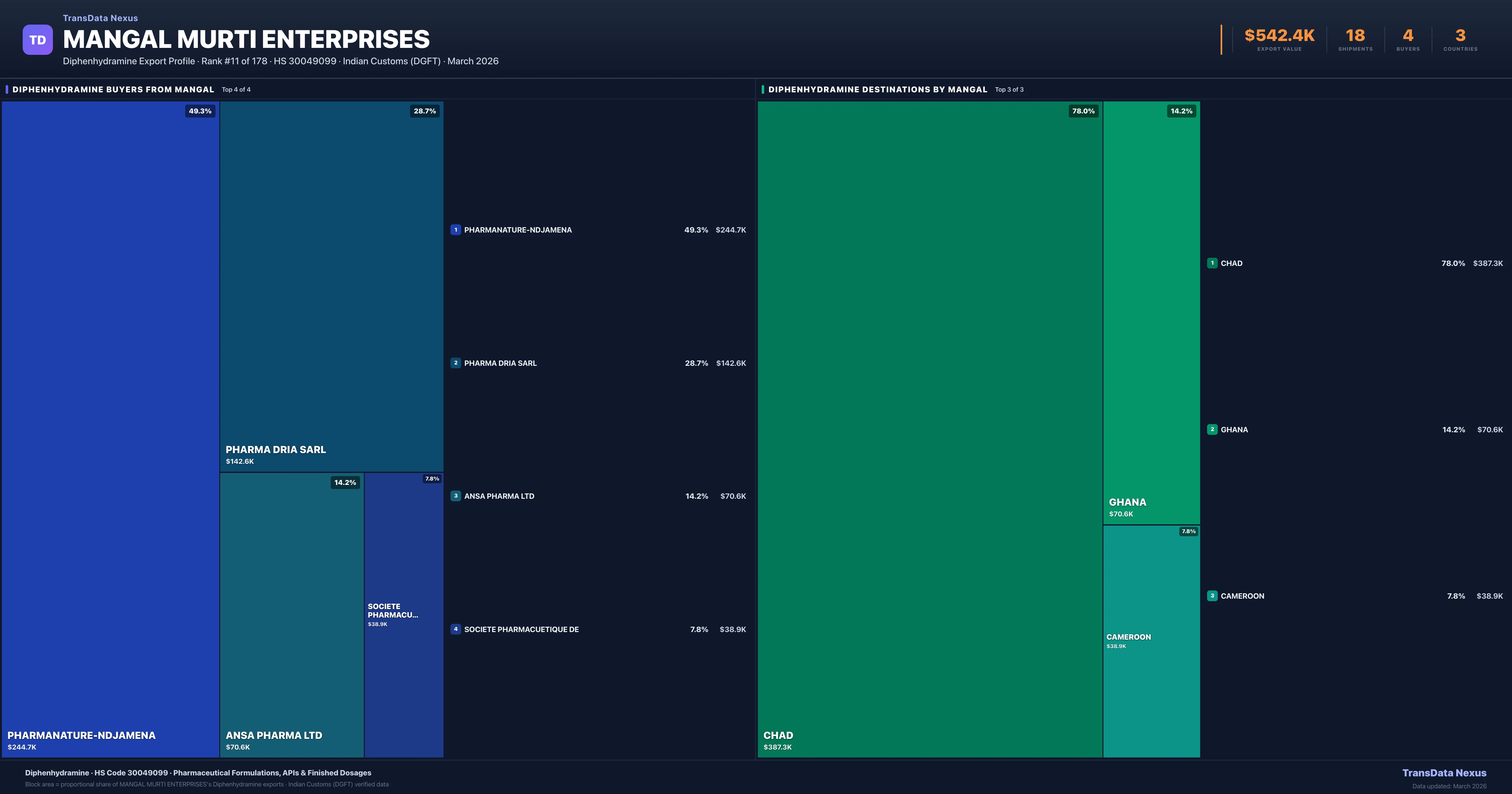Click rank badge 2 beside PHARMA DRIA SARL
The width and height of the screenshot is (1512, 794).
click(x=455, y=363)
